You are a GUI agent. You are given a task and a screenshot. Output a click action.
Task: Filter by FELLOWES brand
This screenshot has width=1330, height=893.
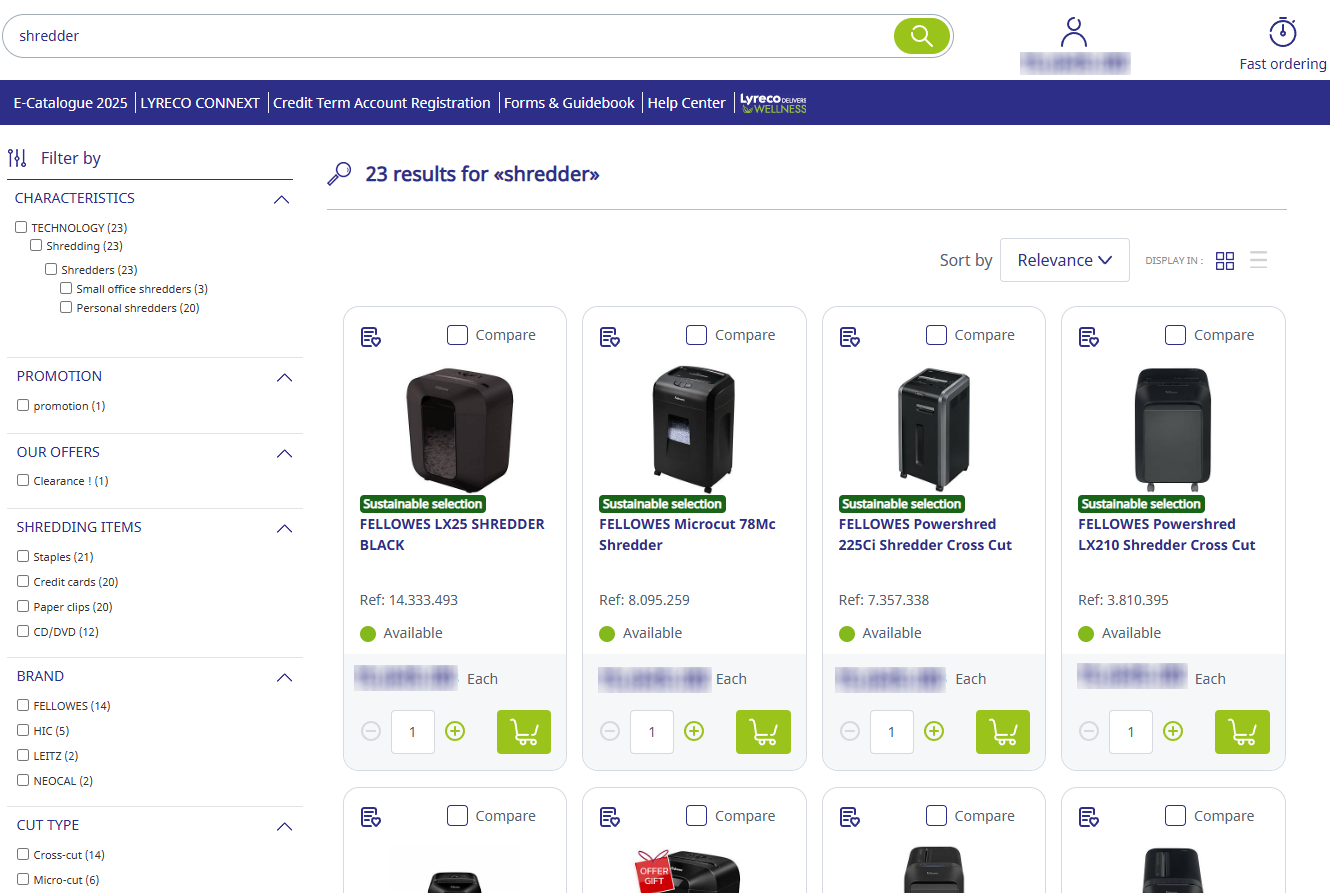point(23,706)
